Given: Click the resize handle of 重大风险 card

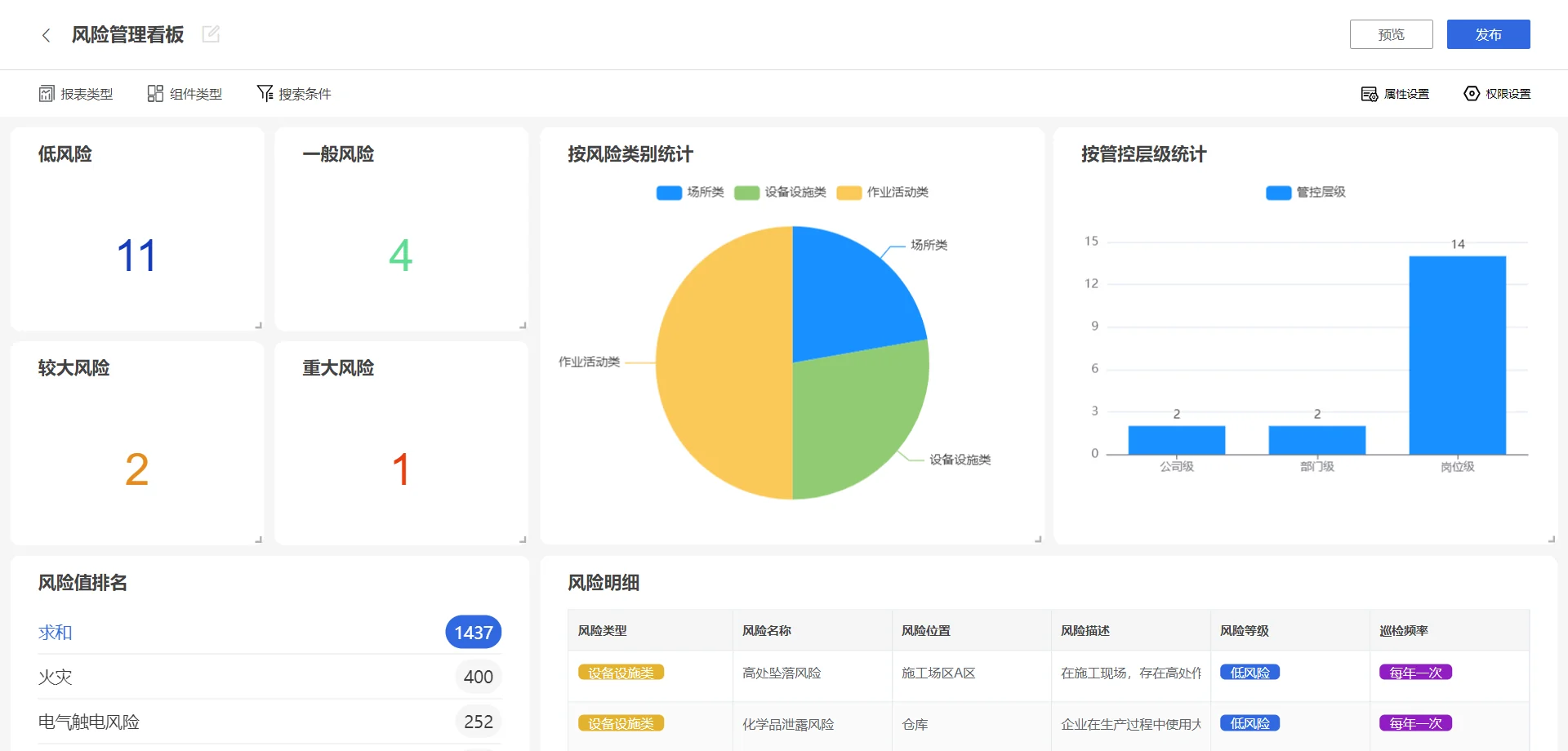Looking at the screenshot, I should pos(523,539).
